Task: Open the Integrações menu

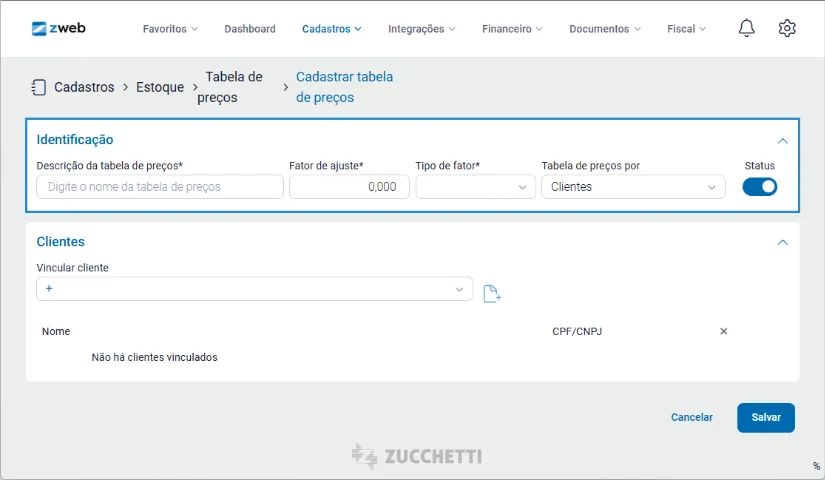Action: coord(421,29)
